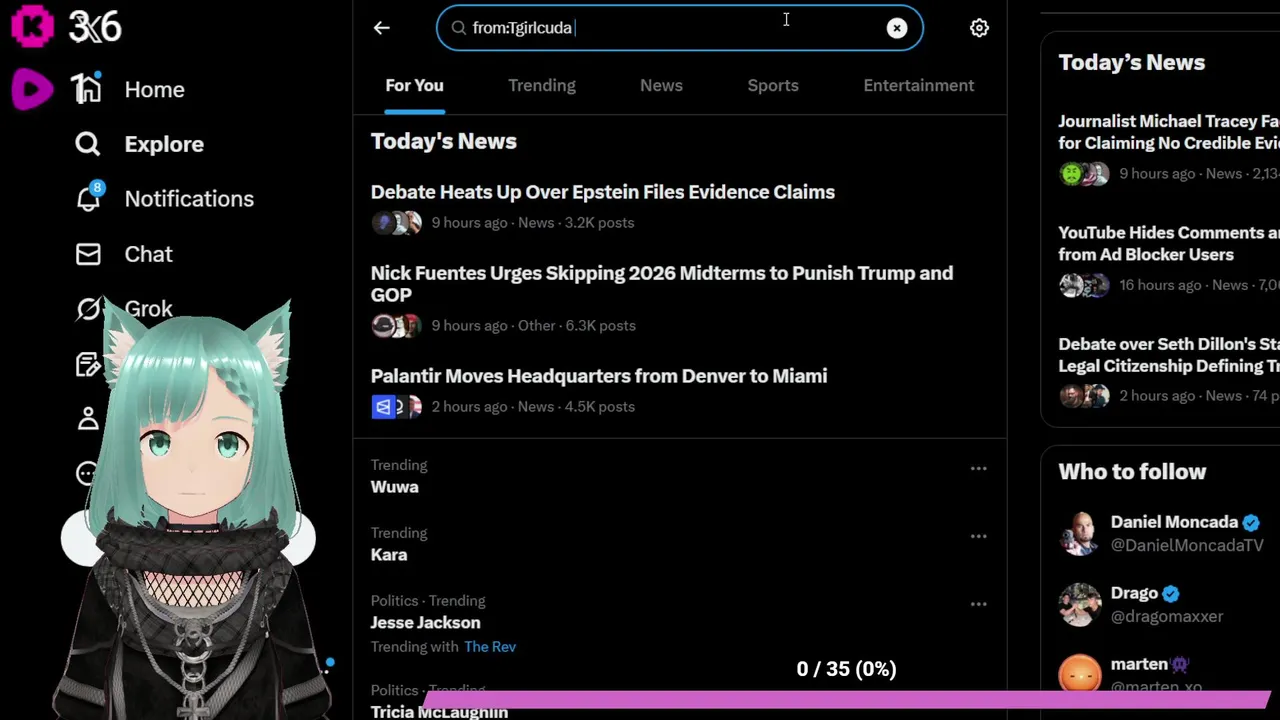
Task: Click marten's orange avatar
Action: pos(1080,672)
